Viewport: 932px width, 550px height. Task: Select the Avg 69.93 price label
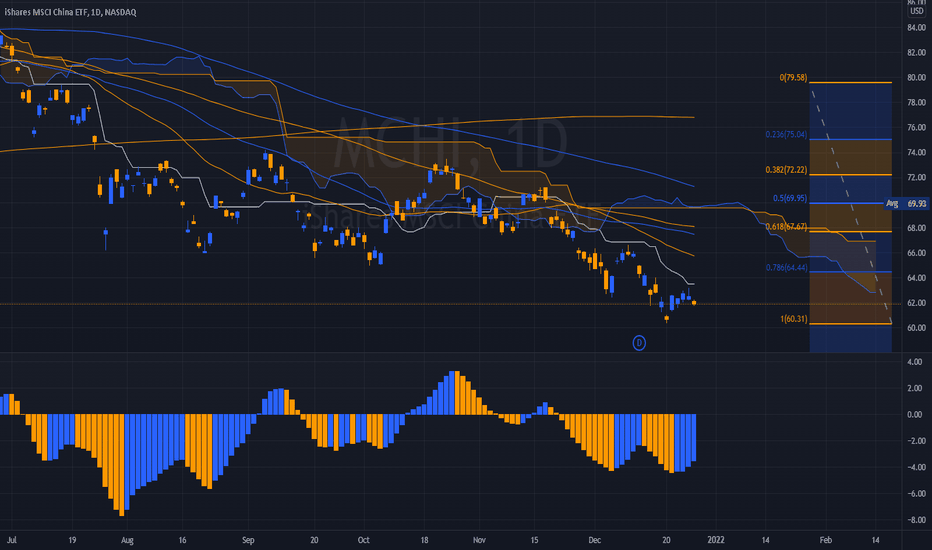(906, 203)
